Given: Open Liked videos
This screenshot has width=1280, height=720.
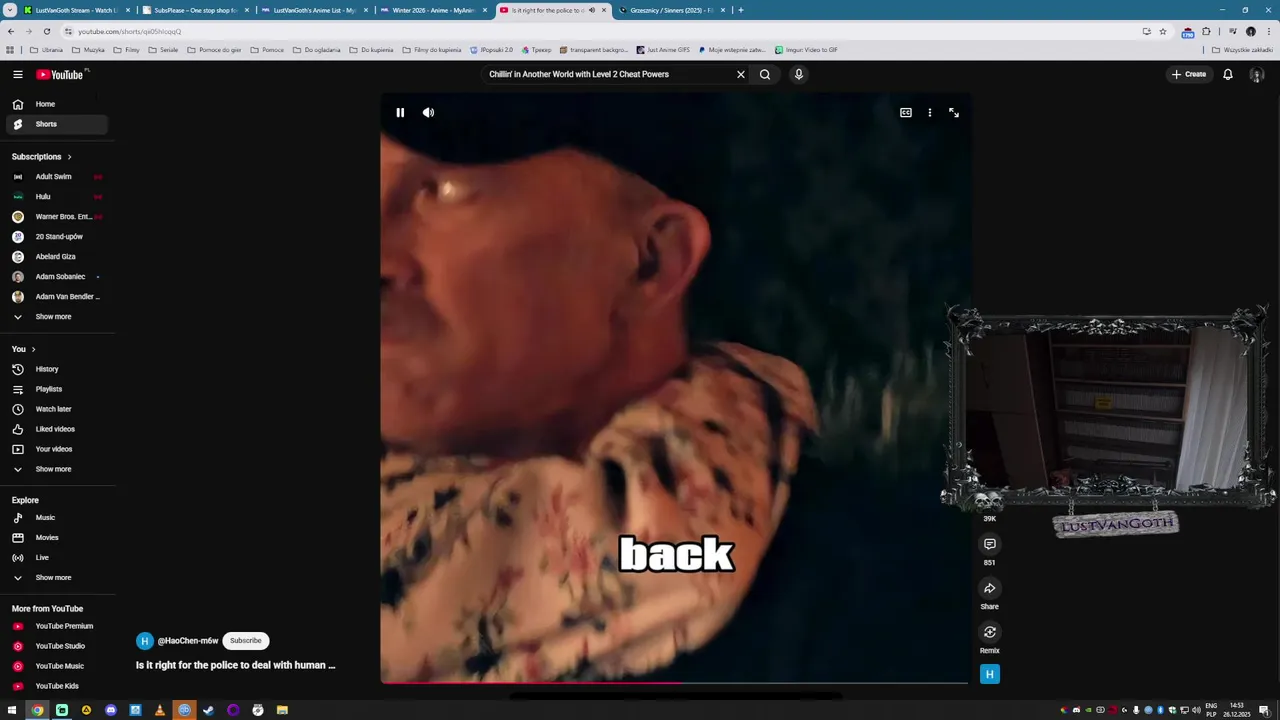Looking at the screenshot, I should point(57,429).
